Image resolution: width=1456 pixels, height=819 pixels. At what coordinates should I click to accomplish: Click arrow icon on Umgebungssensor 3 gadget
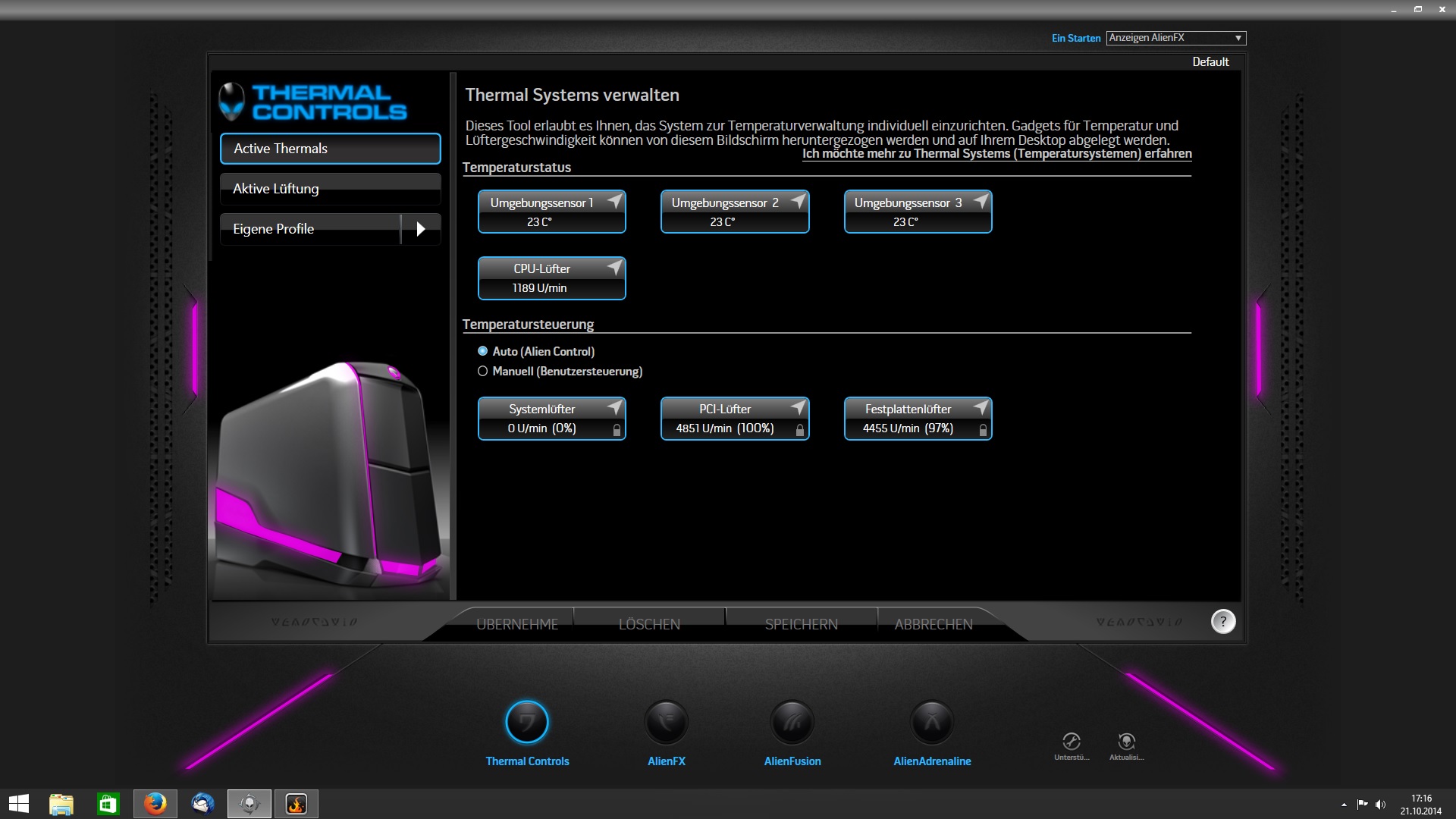tap(981, 202)
